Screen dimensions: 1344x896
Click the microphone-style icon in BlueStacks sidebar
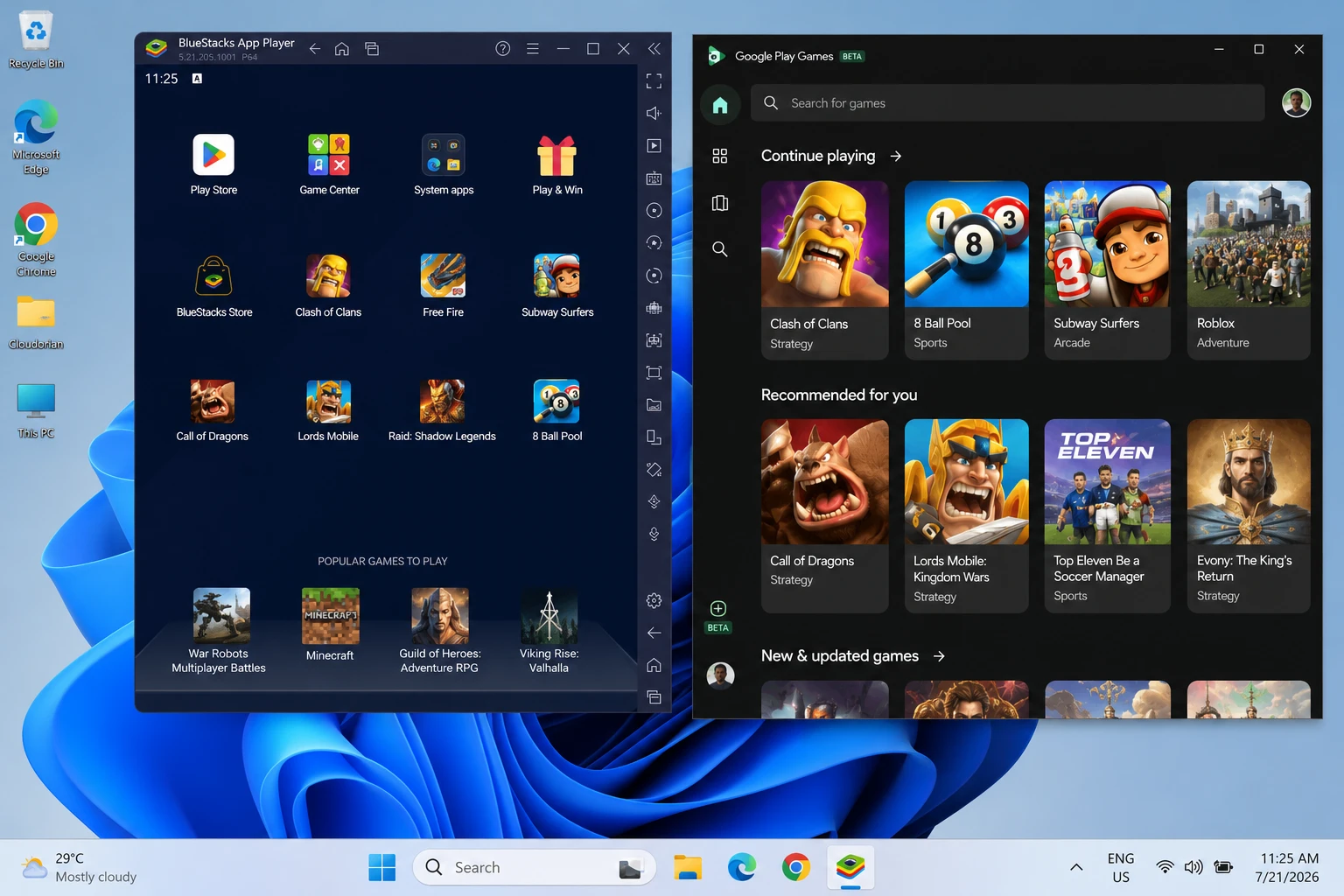(x=654, y=534)
